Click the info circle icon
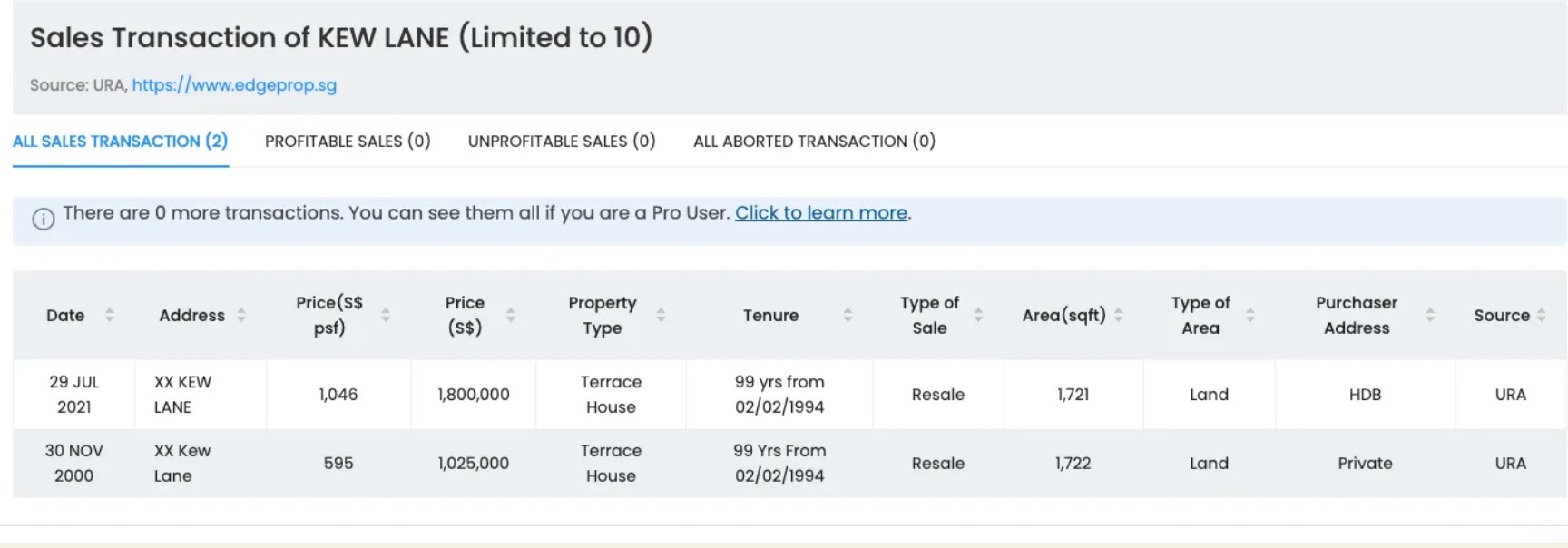1568x548 pixels. coord(43,220)
